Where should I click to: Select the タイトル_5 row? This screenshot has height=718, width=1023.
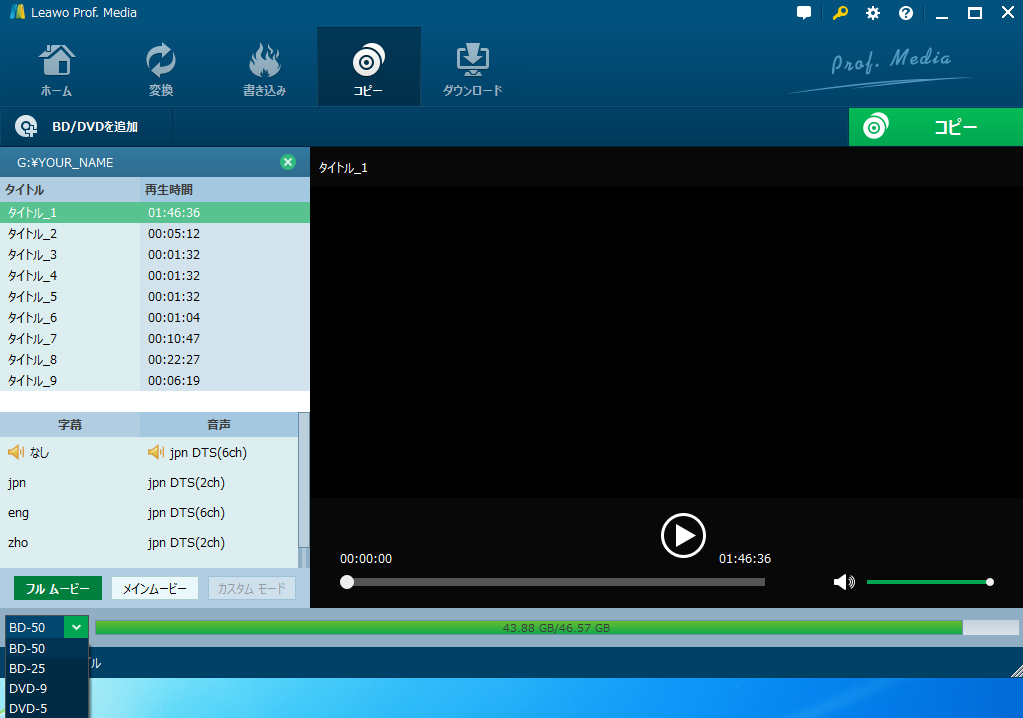point(155,296)
